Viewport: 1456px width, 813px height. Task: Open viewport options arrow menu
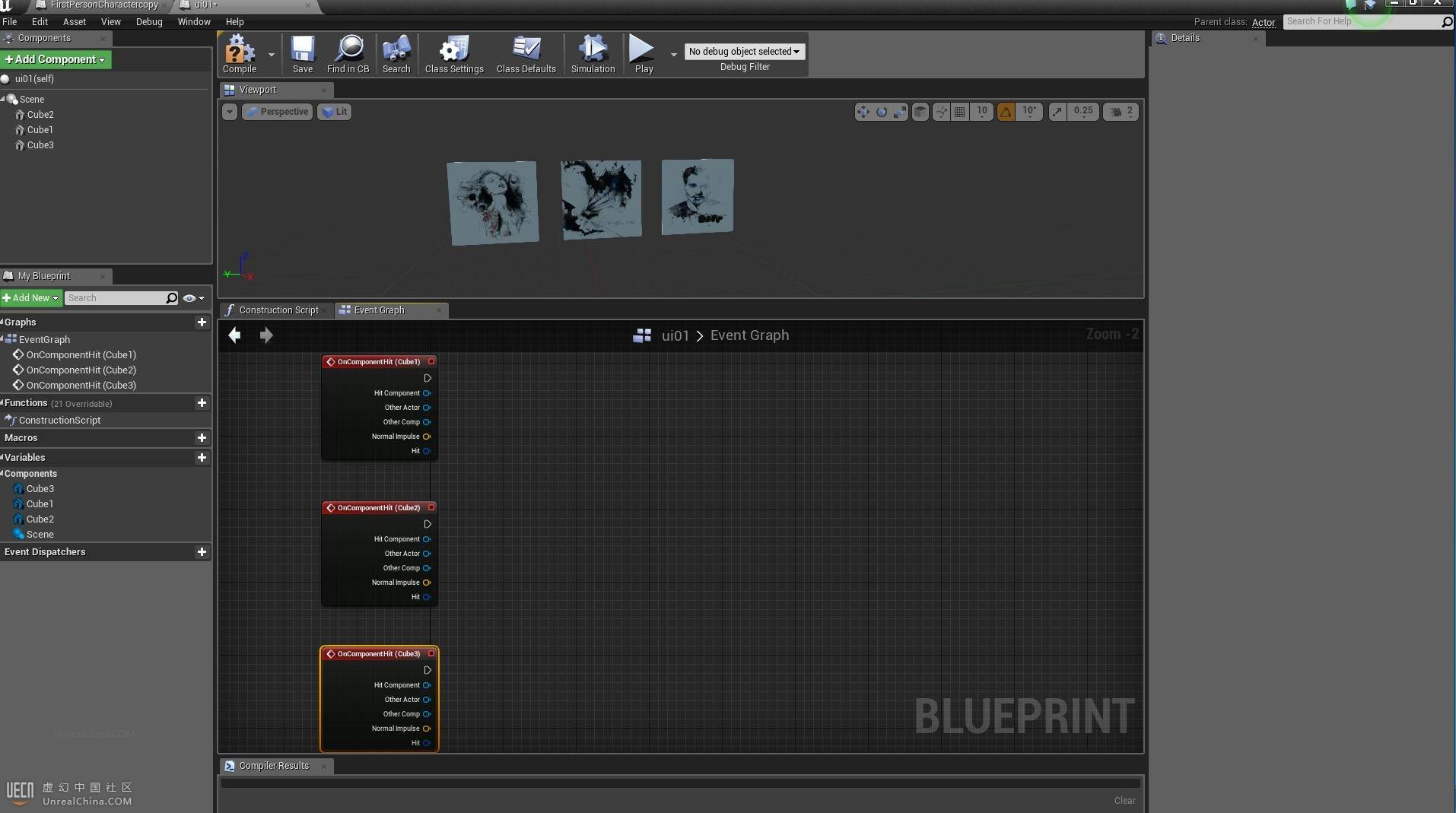tap(230, 112)
